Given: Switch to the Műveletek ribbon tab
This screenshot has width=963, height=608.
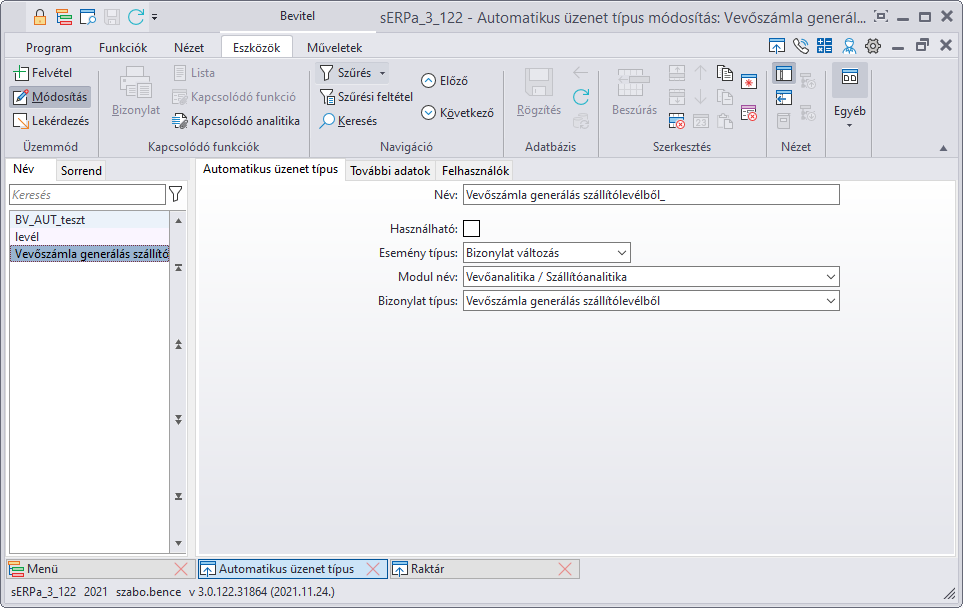Looking at the screenshot, I should 334,48.
